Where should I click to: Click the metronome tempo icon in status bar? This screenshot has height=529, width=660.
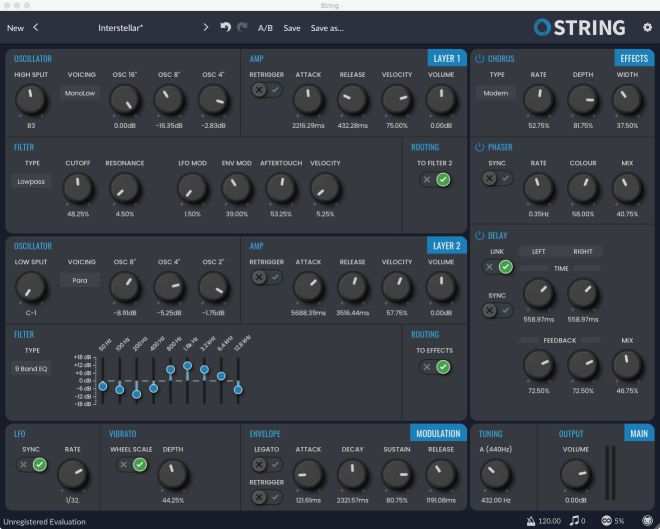point(531,521)
